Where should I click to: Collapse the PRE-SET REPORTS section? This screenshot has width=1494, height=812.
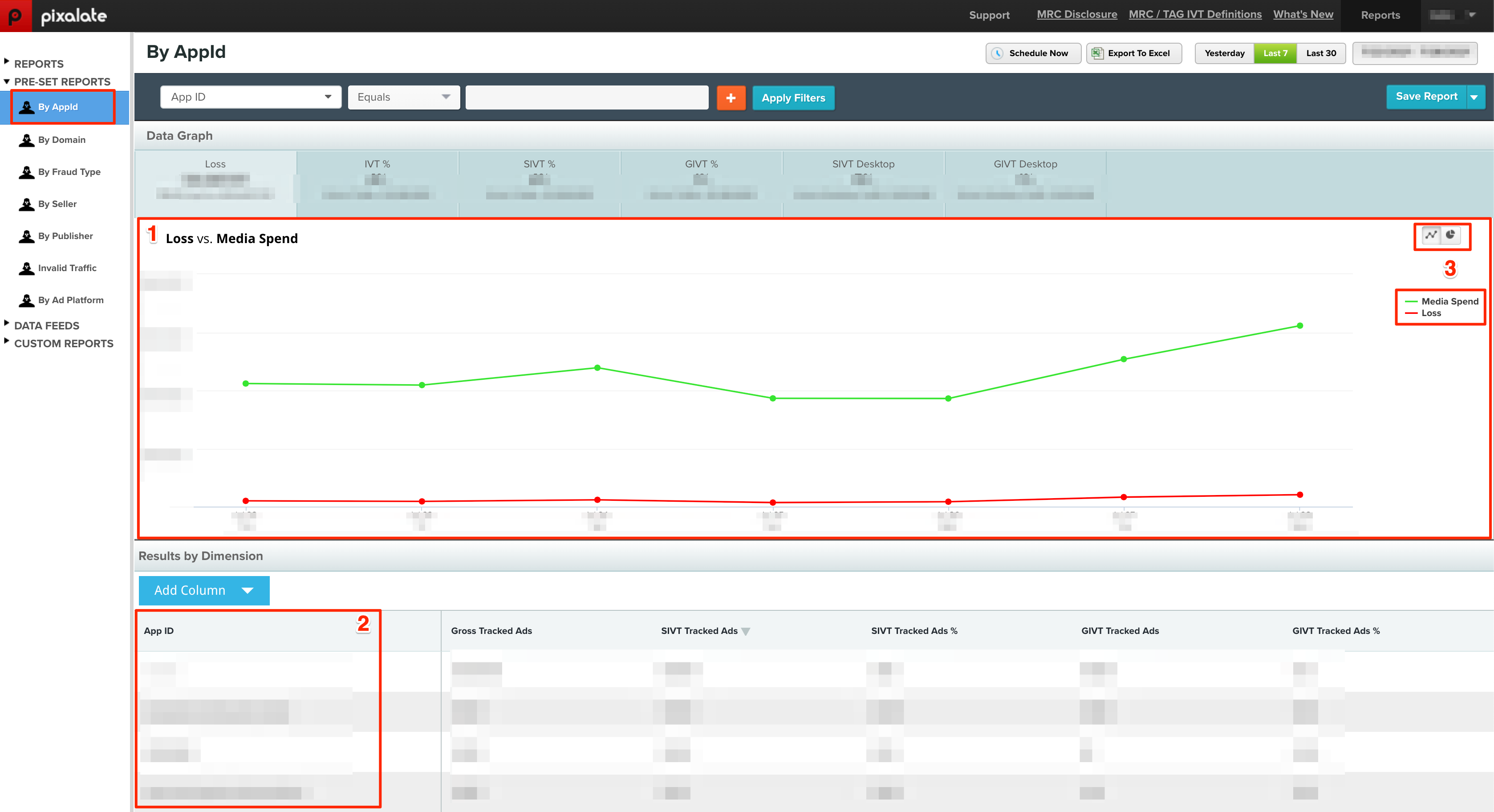[x=57, y=82]
